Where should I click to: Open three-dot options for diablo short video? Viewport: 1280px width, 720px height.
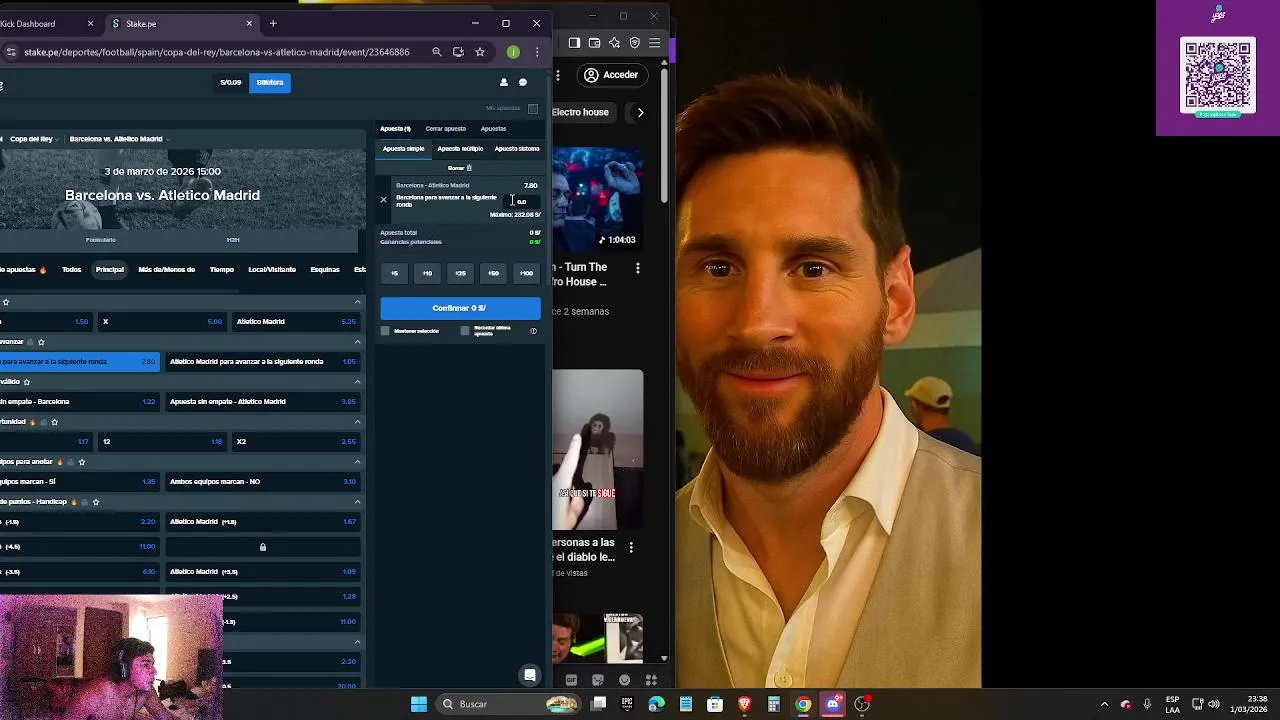pyautogui.click(x=631, y=547)
